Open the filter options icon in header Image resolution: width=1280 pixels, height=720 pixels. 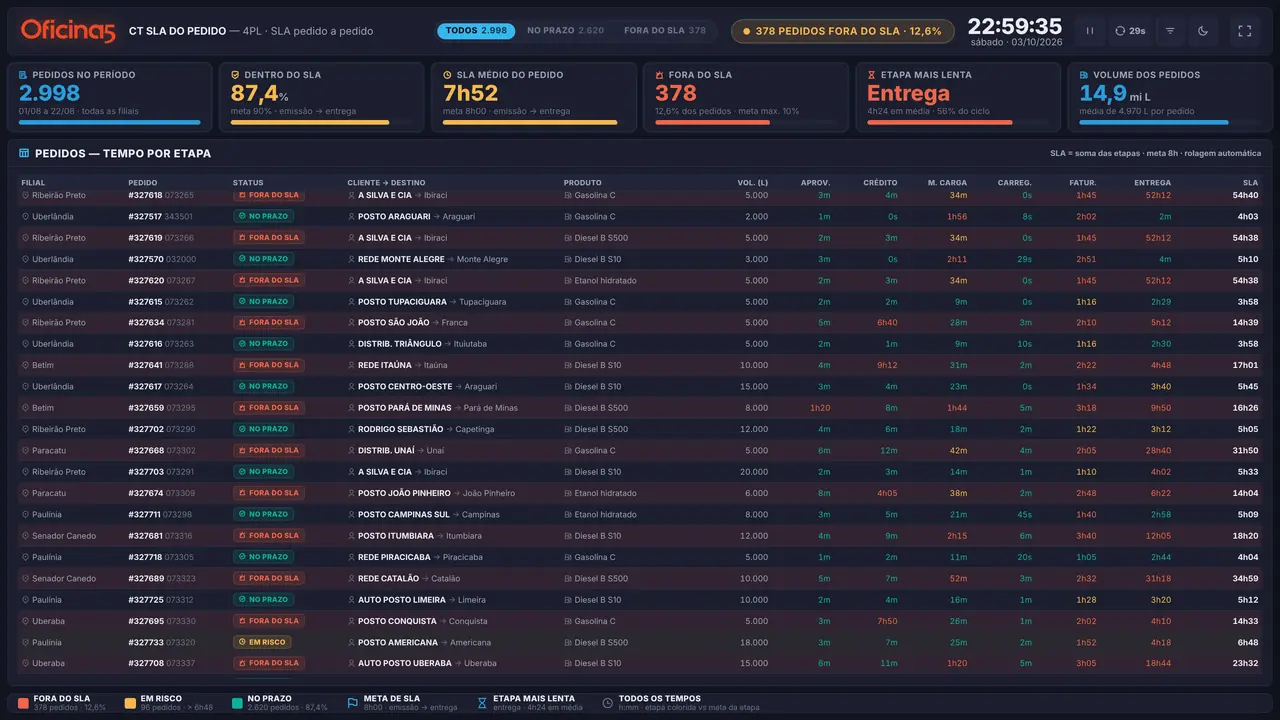click(1170, 31)
